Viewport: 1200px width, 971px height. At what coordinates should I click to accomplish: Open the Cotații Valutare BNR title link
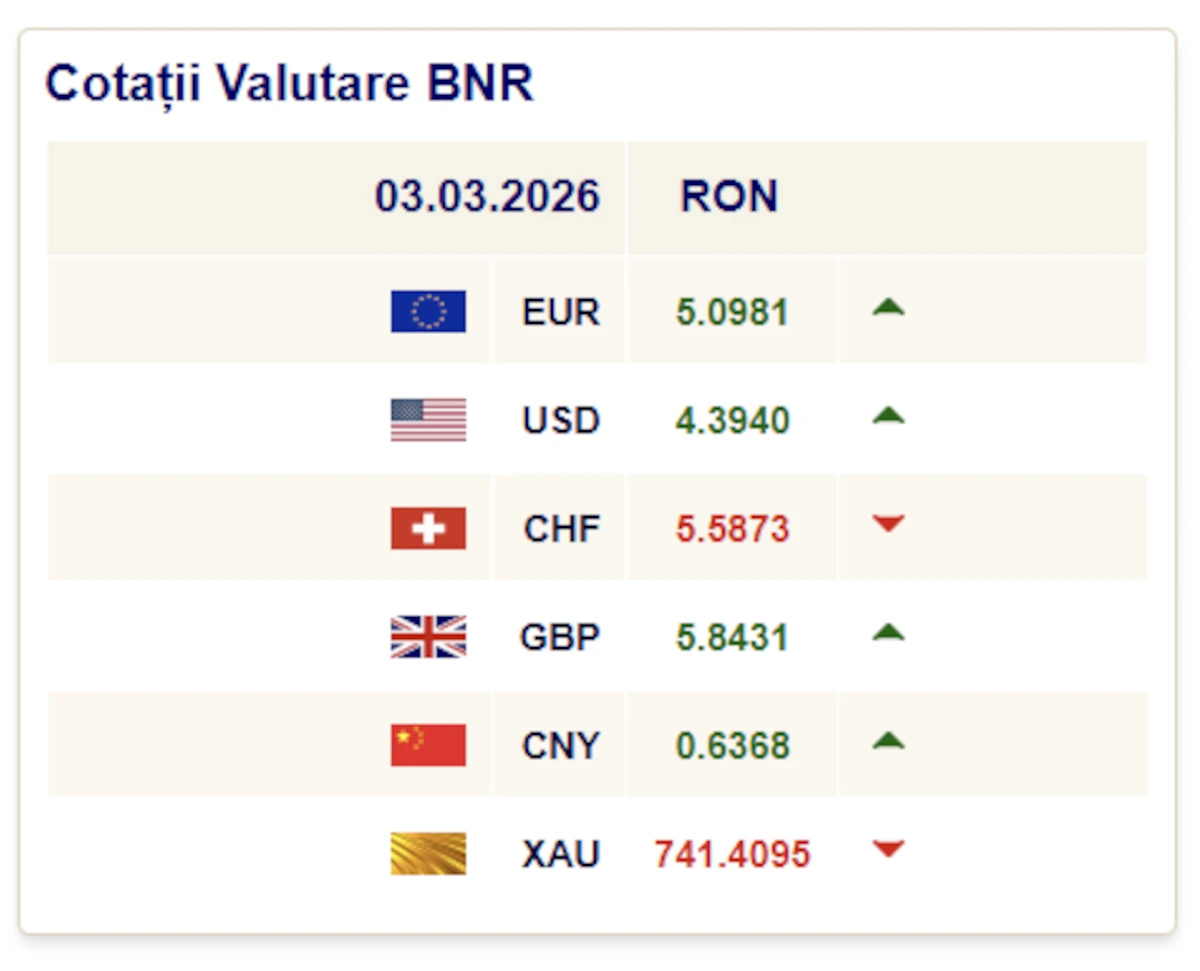tap(290, 83)
